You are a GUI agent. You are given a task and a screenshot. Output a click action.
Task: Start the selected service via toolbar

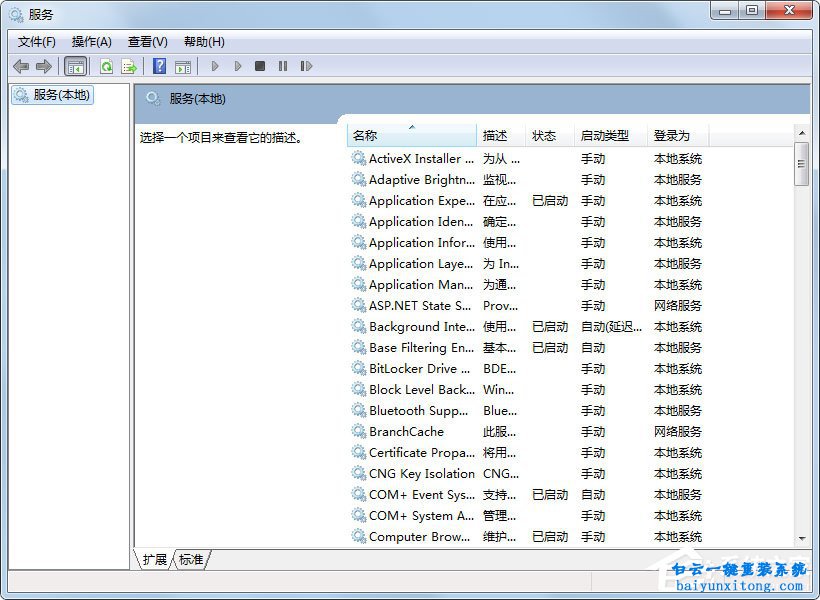216,66
